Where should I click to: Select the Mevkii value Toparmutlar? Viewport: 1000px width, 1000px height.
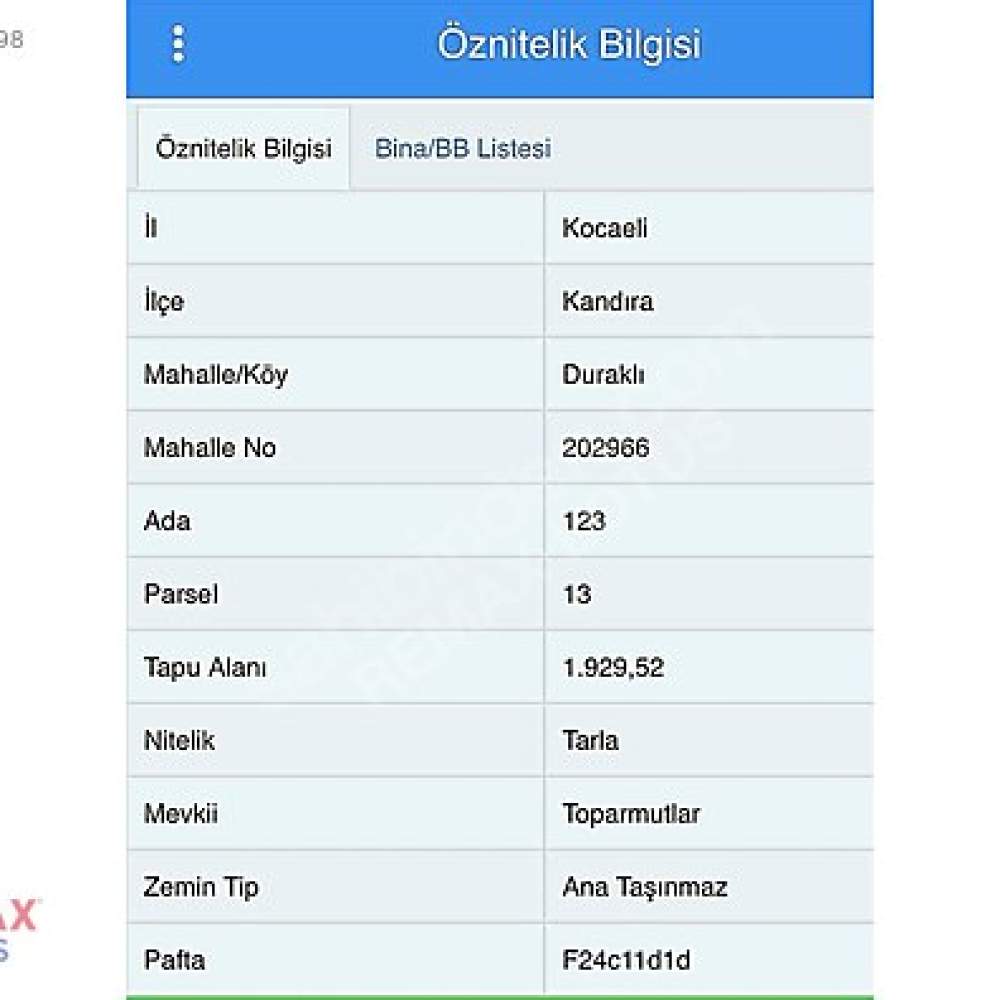coord(631,814)
